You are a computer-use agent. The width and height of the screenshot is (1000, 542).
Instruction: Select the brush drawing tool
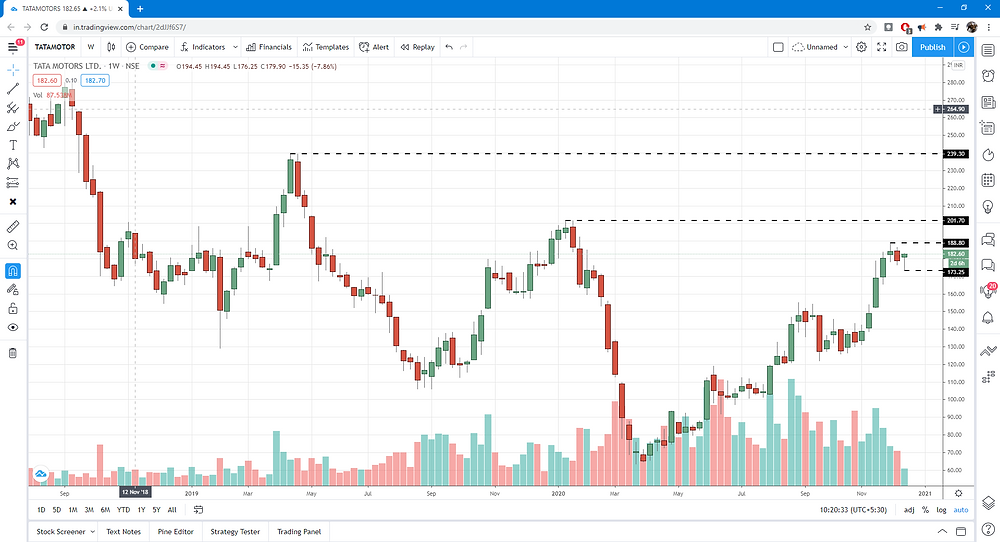[13, 127]
